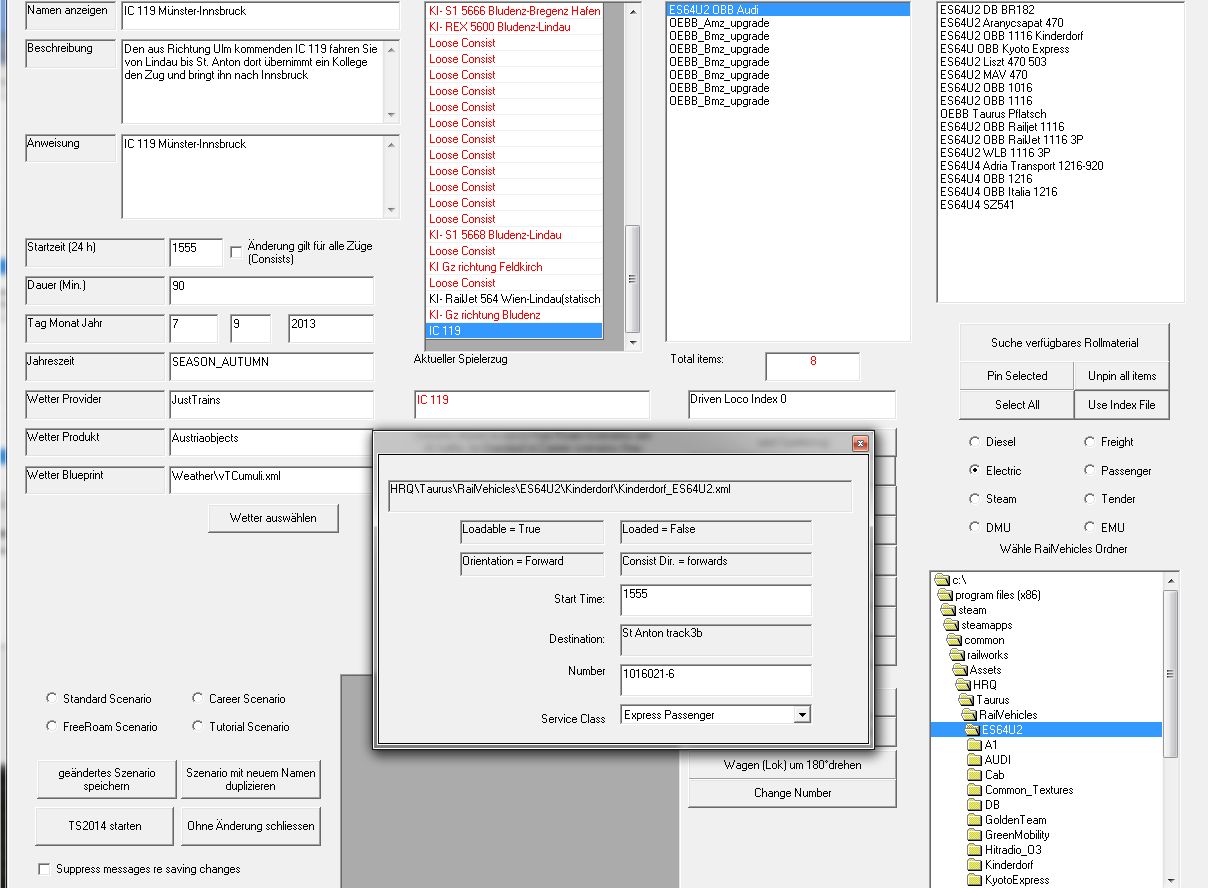
Task: Select 'ES64U Kyoto Express' entry
Action: [1004, 49]
